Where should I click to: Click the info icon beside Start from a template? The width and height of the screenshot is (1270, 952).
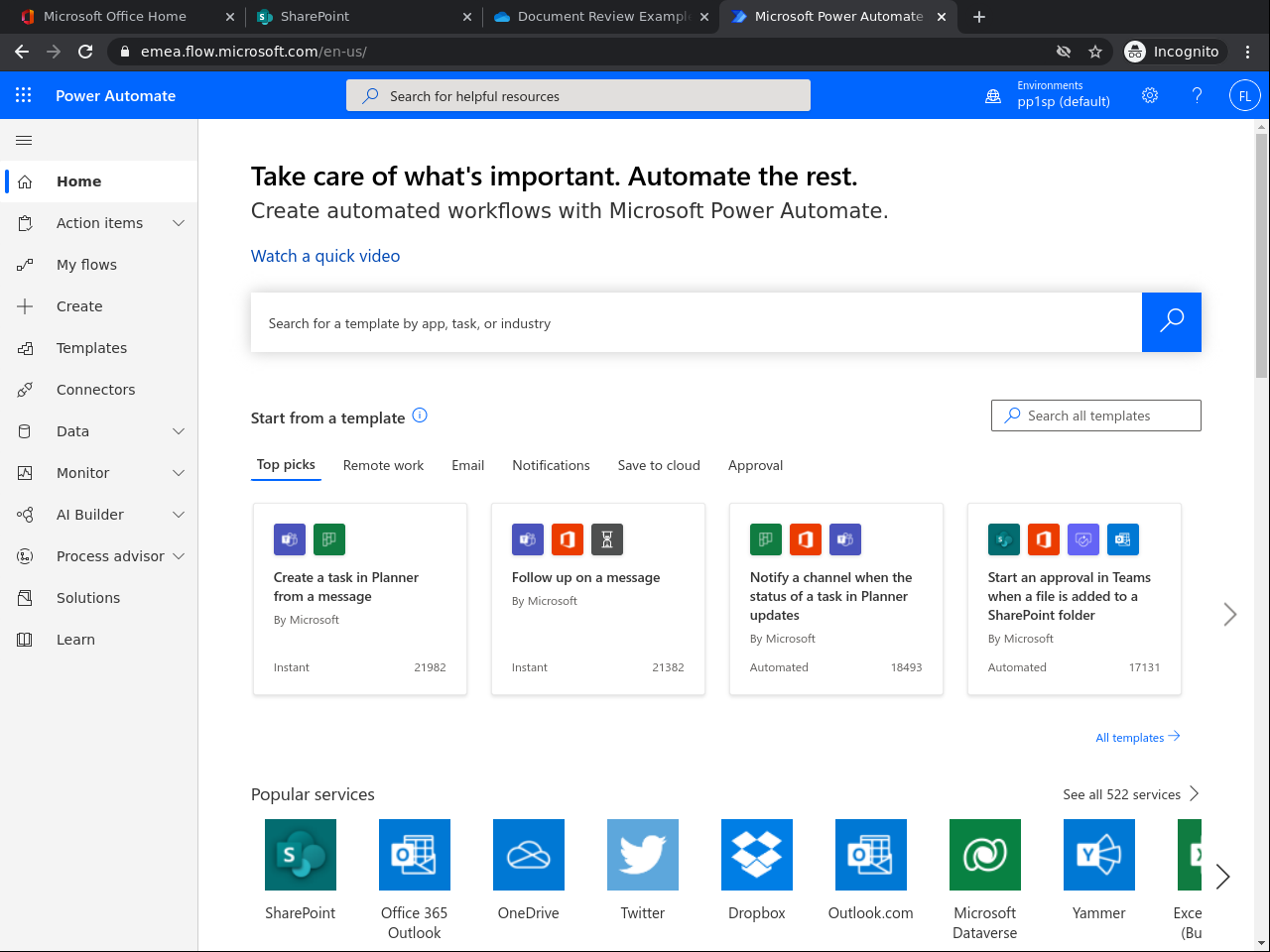pyautogui.click(x=420, y=416)
